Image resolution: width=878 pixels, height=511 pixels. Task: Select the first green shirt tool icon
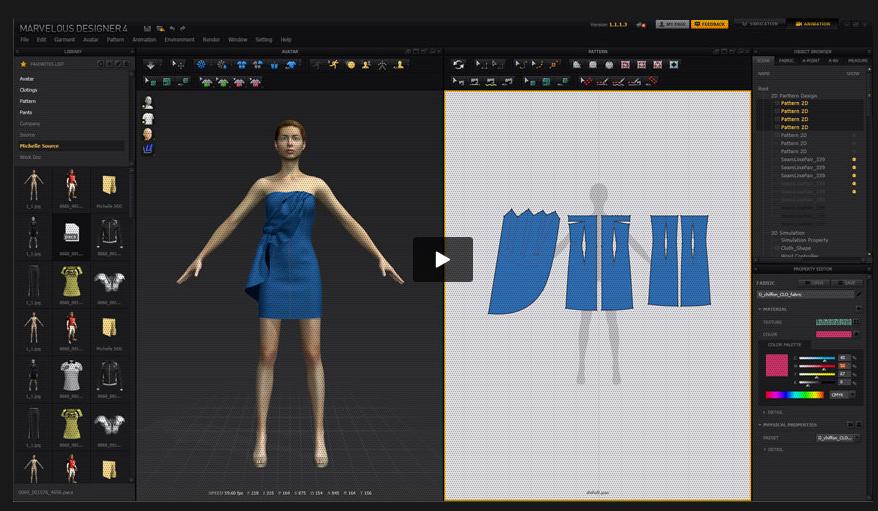click(x=207, y=82)
